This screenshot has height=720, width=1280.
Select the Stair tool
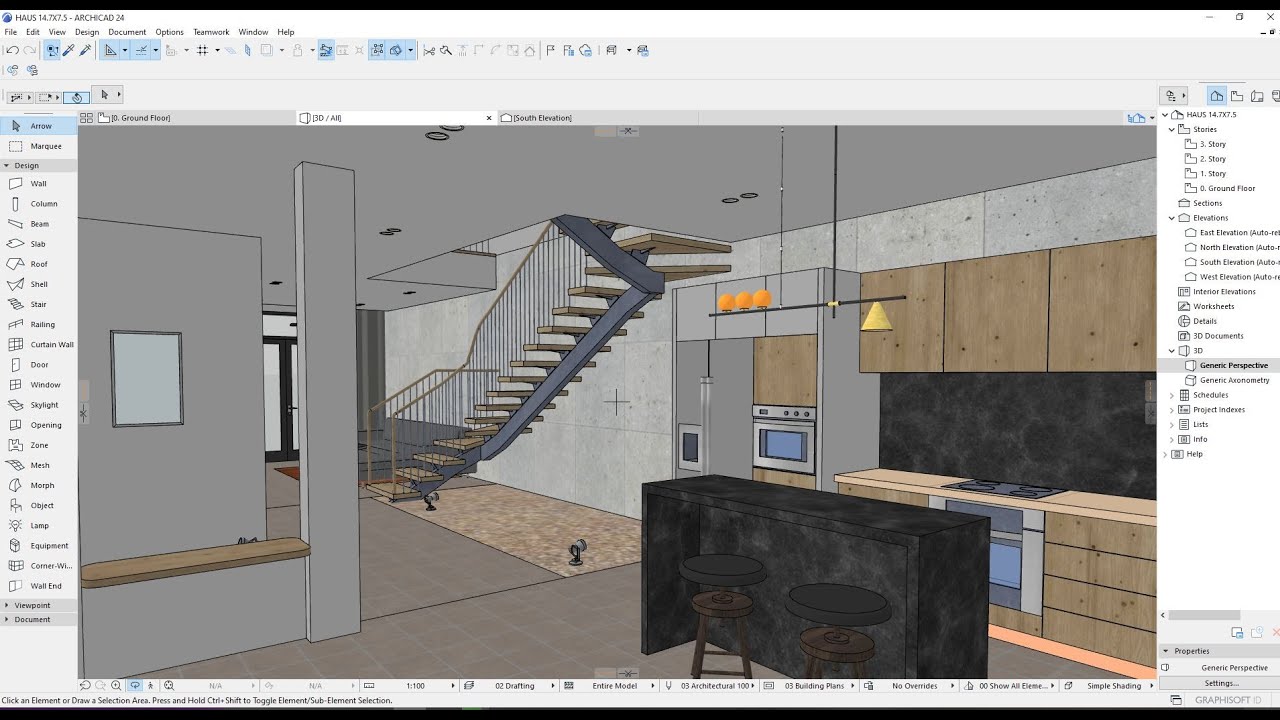39,304
